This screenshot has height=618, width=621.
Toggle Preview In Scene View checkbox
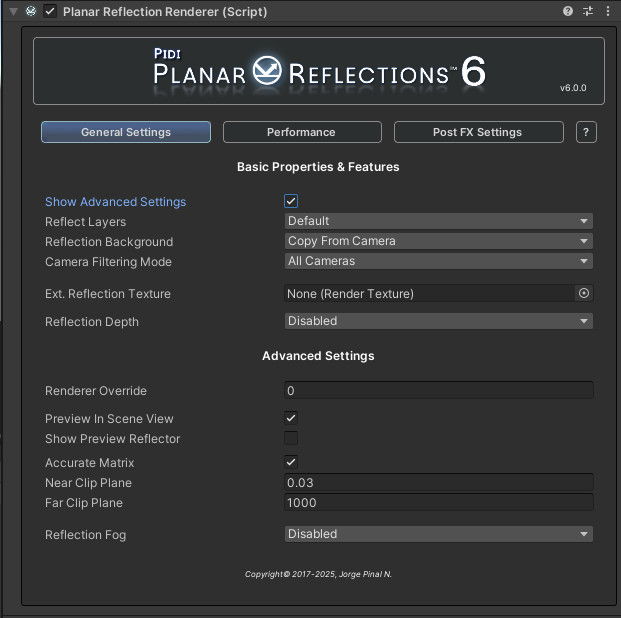coord(291,418)
